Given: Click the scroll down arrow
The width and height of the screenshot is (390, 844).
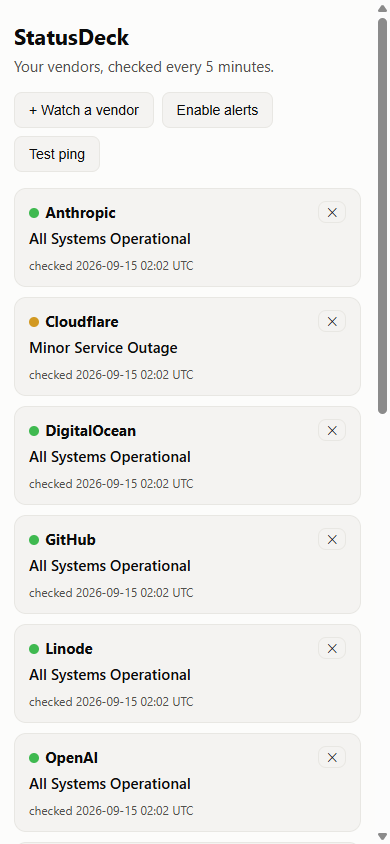Looking at the screenshot, I should pos(382,836).
